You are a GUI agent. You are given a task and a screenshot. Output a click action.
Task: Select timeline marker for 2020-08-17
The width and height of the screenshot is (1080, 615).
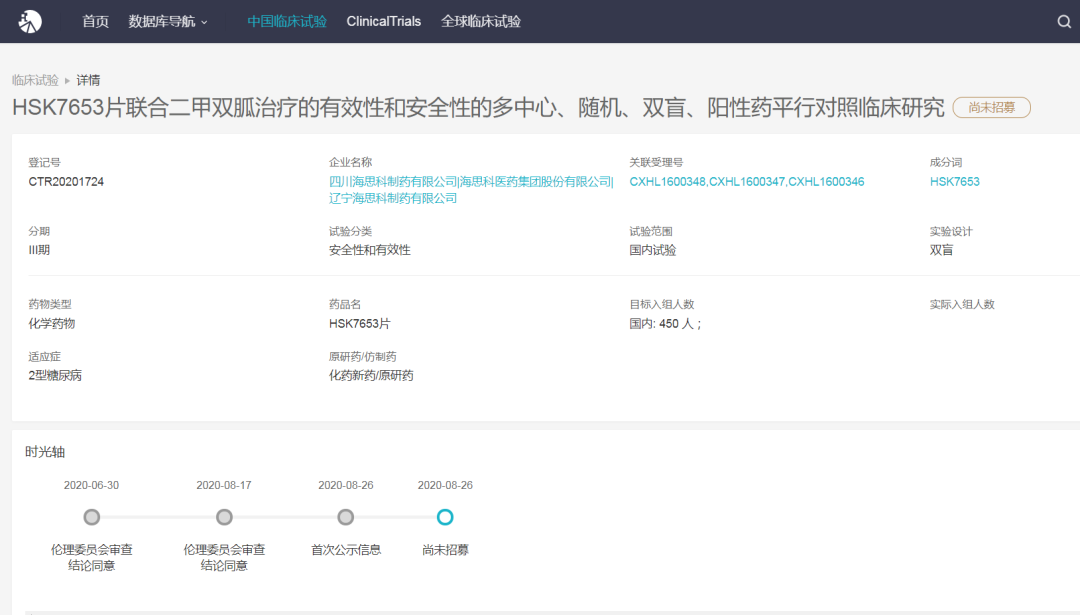pos(224,517)
